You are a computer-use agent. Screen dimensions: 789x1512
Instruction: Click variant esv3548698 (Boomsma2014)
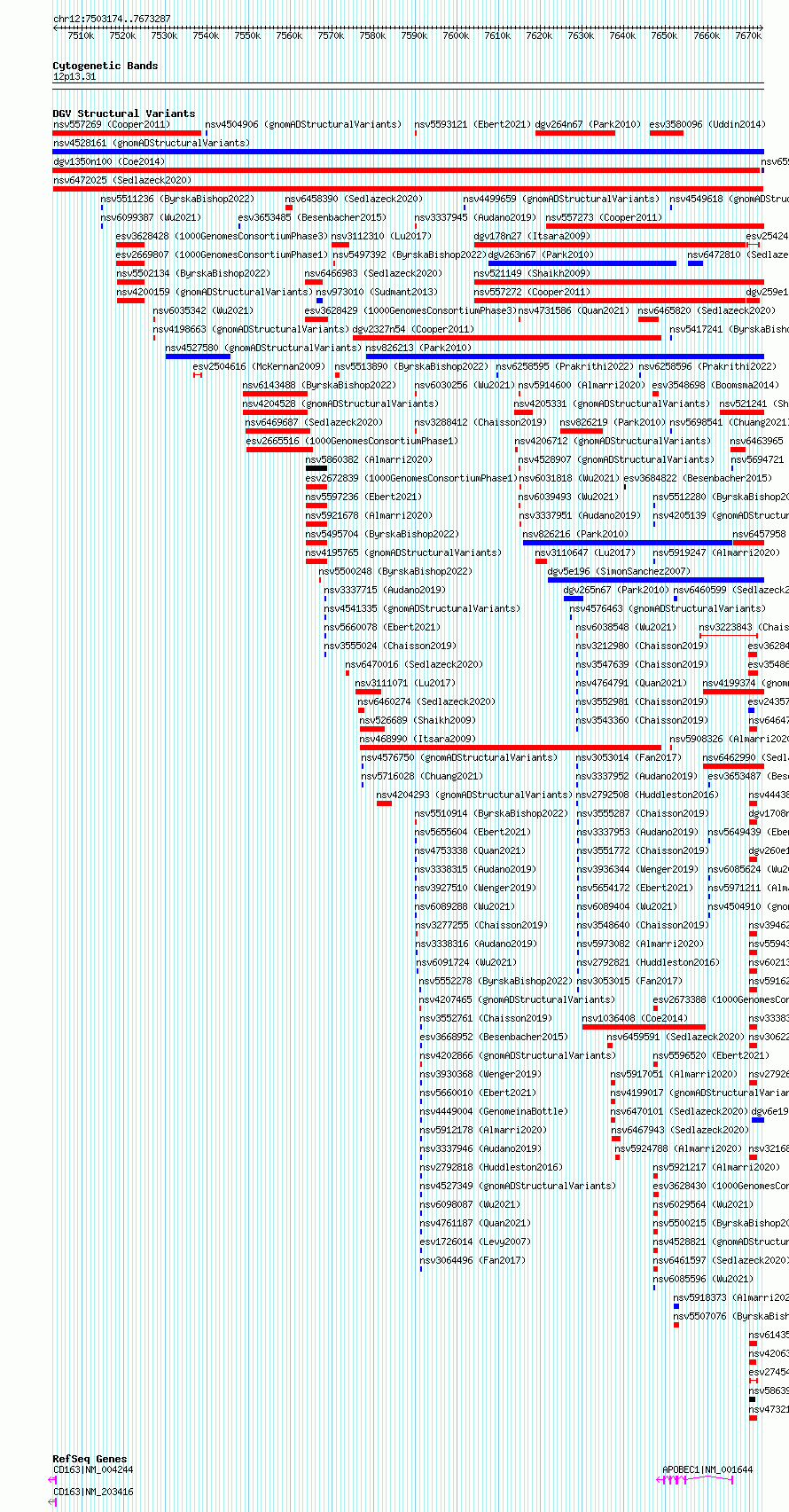[x=715, y=385]
